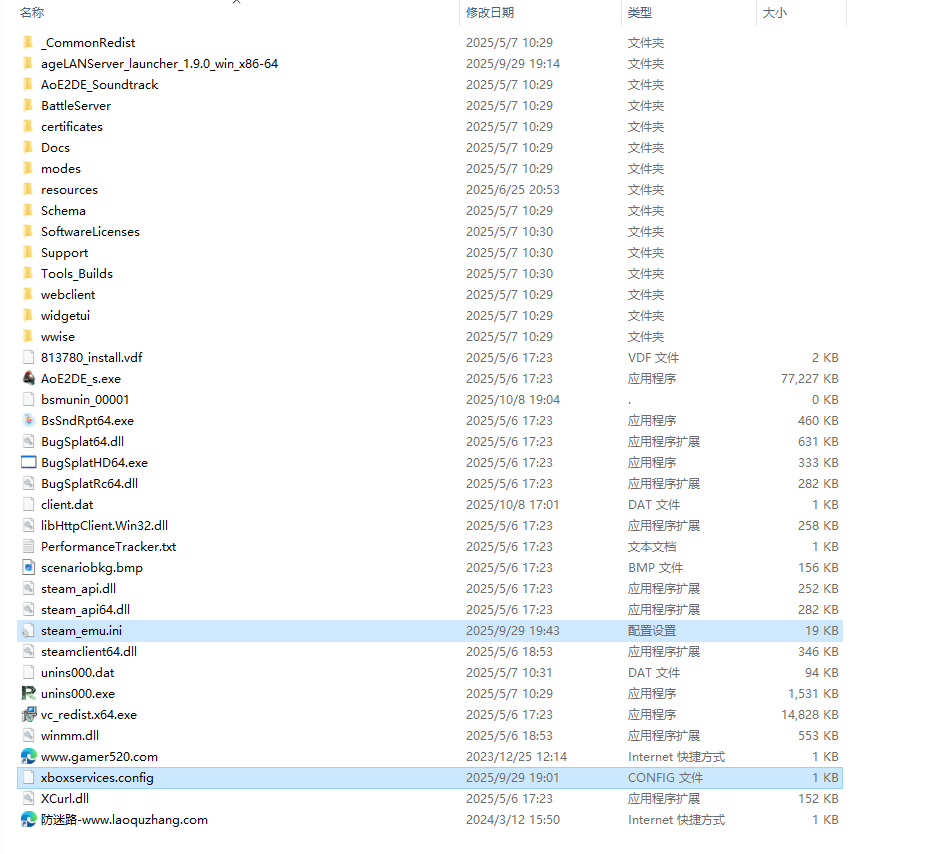Select the xboxservices.config file name
The width and height of the screenshot is (941, 854).
(x=97, y=777)
